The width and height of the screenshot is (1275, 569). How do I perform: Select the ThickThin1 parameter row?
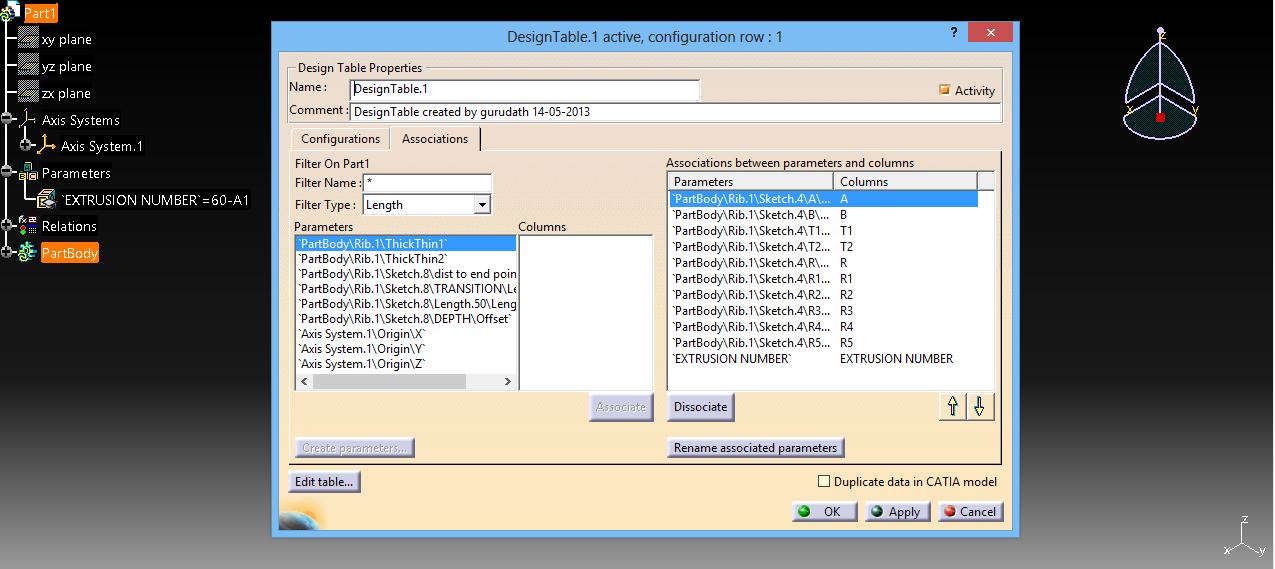click(x=406, y=243)
